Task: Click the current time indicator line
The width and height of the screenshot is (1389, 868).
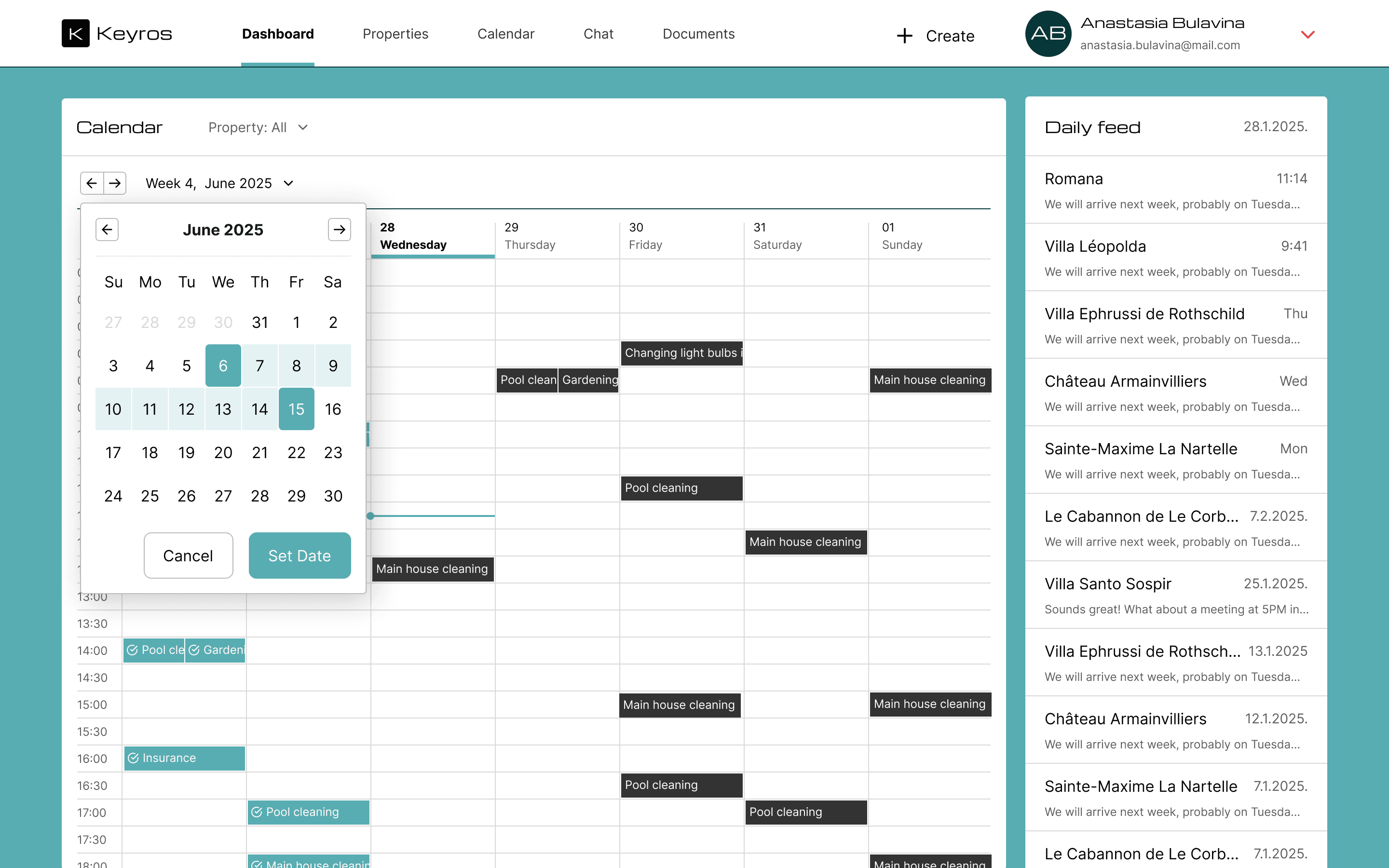Action: 433,515
